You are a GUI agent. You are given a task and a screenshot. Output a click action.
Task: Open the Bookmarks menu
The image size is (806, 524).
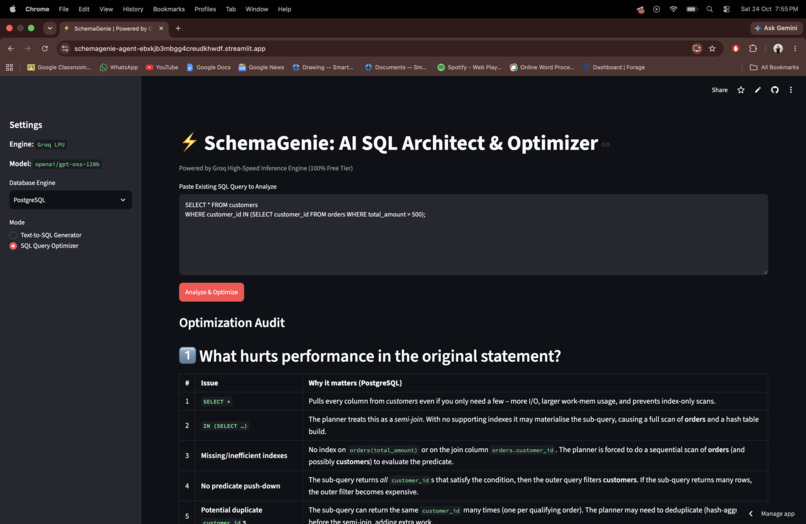pyautogui.click(x=169, y=9)
